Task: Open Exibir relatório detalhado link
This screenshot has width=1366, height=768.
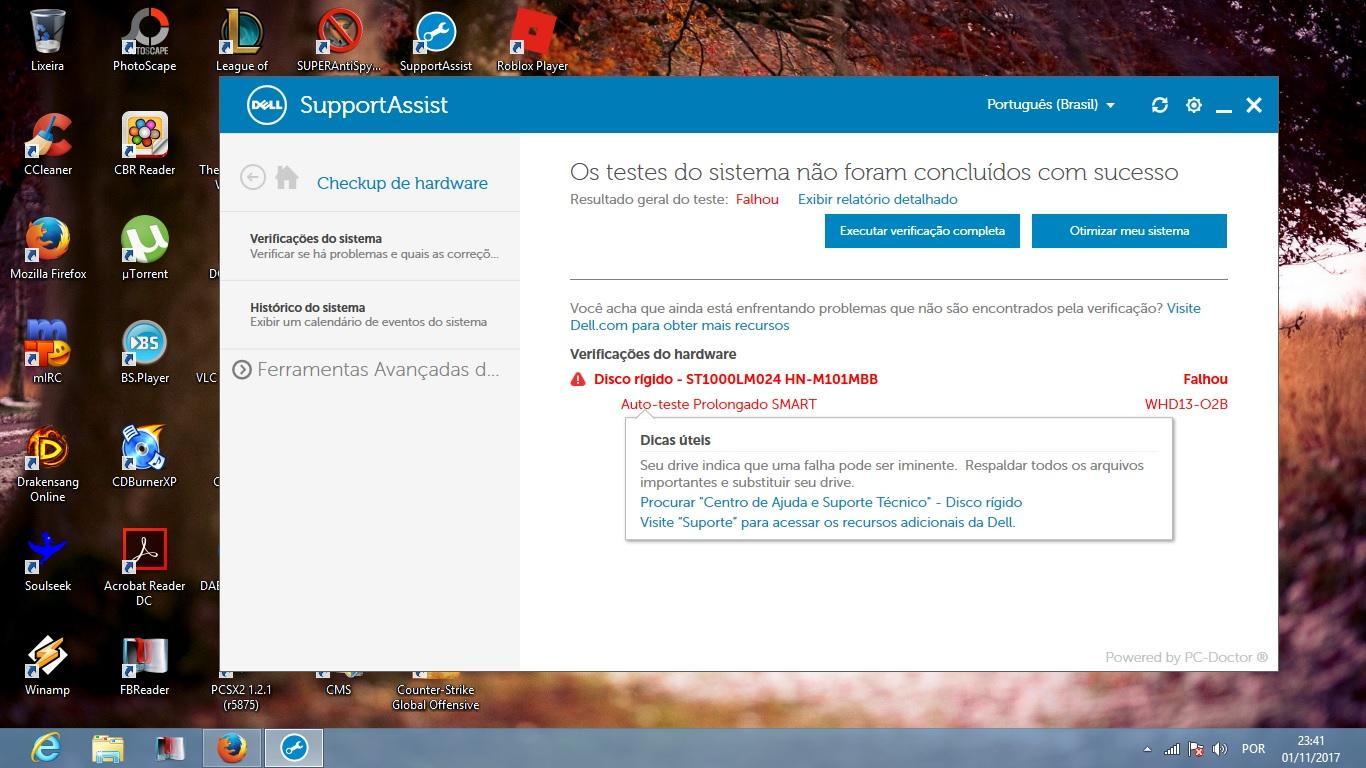Action: [x=877, y=199]
